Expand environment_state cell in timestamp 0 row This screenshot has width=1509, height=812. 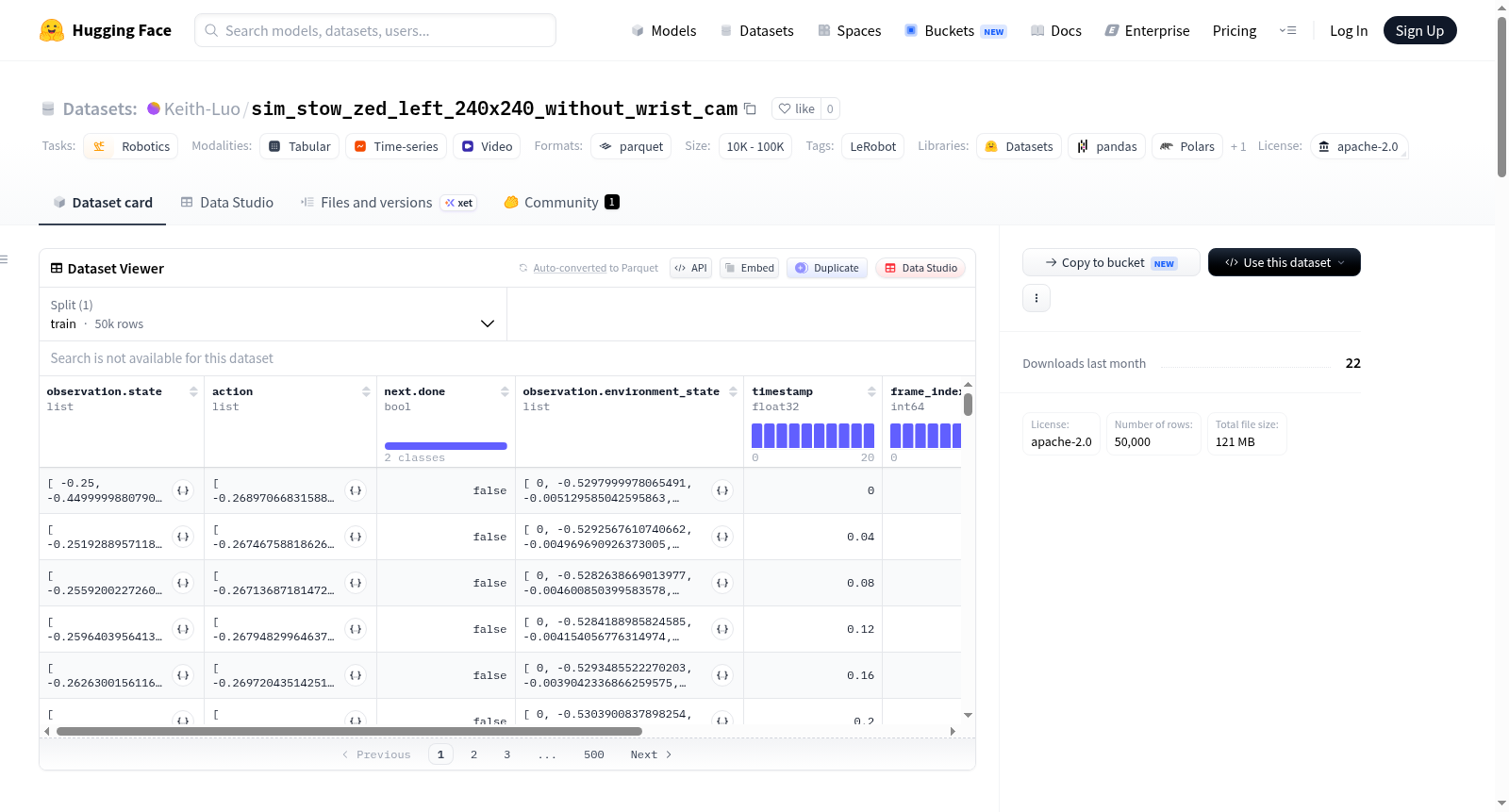pyautogui.click(x=722, y=490)
